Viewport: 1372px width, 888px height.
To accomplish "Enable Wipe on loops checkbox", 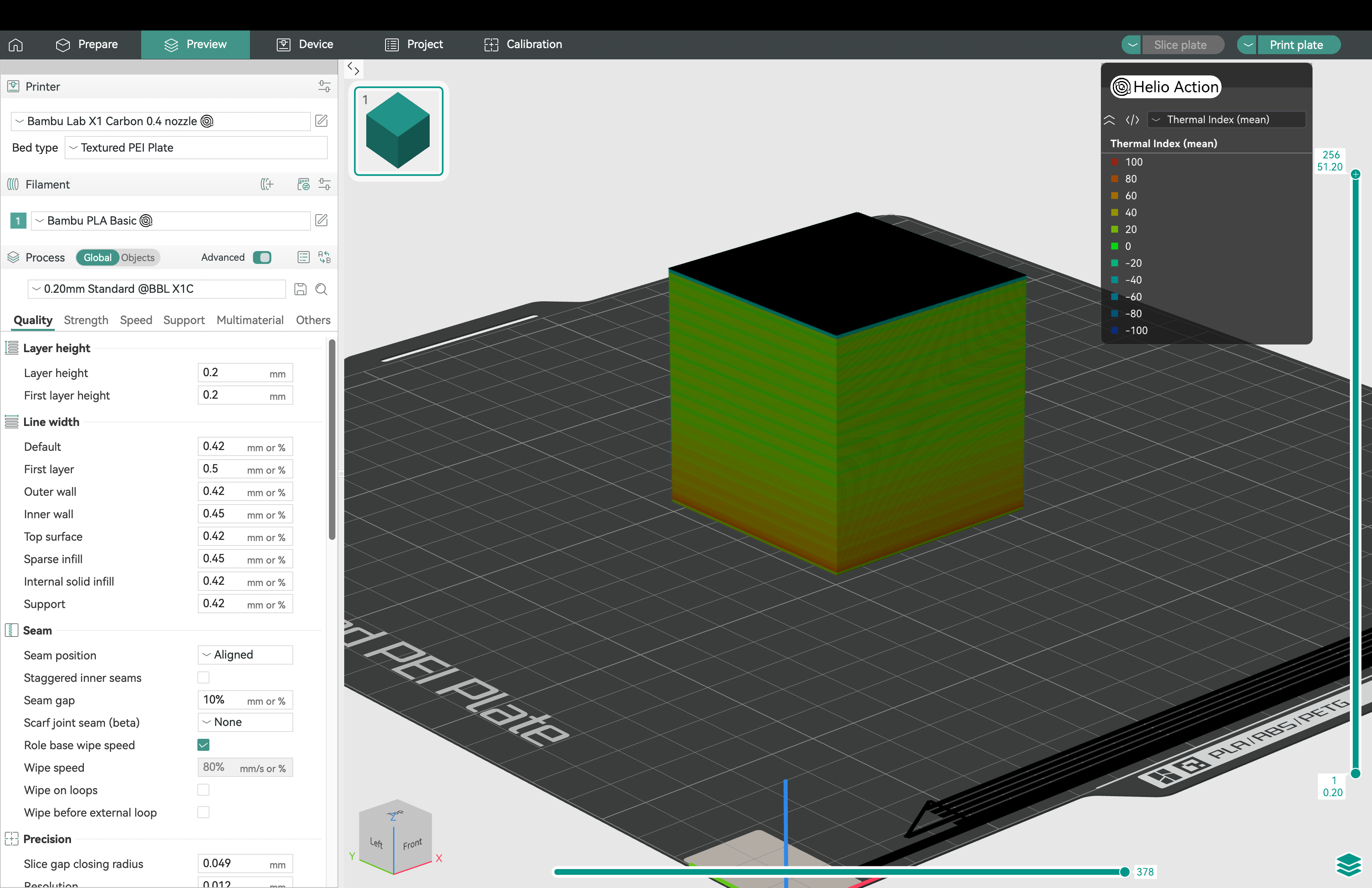I will (203, 789).
